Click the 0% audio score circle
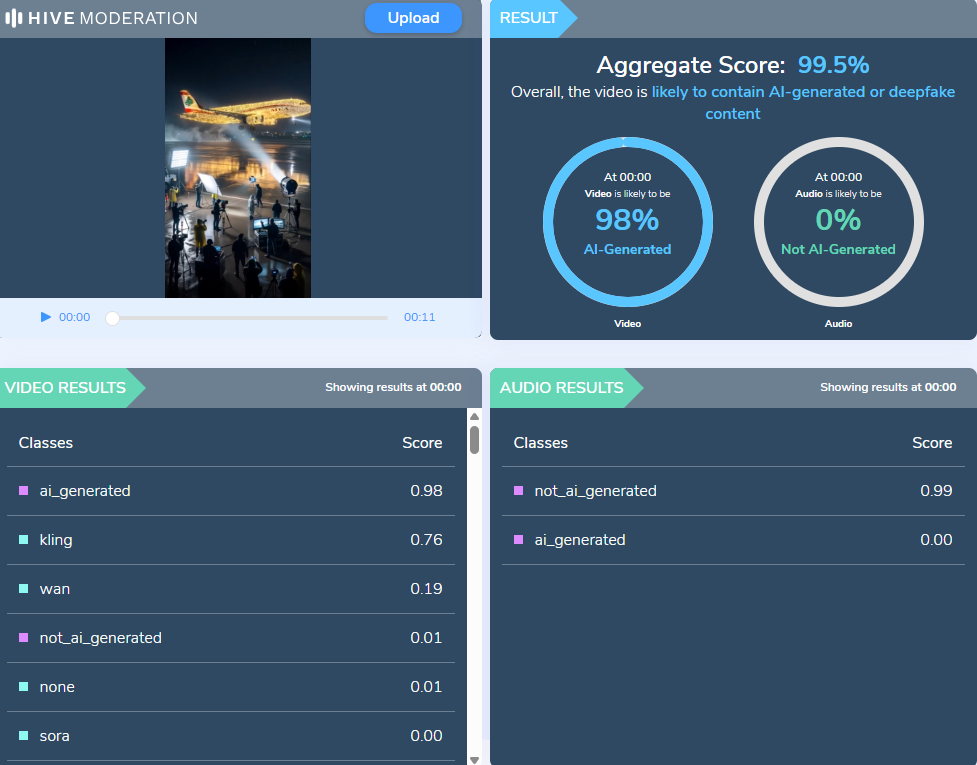This screenshot has width=977, height=765. click(x=838, y=222)
